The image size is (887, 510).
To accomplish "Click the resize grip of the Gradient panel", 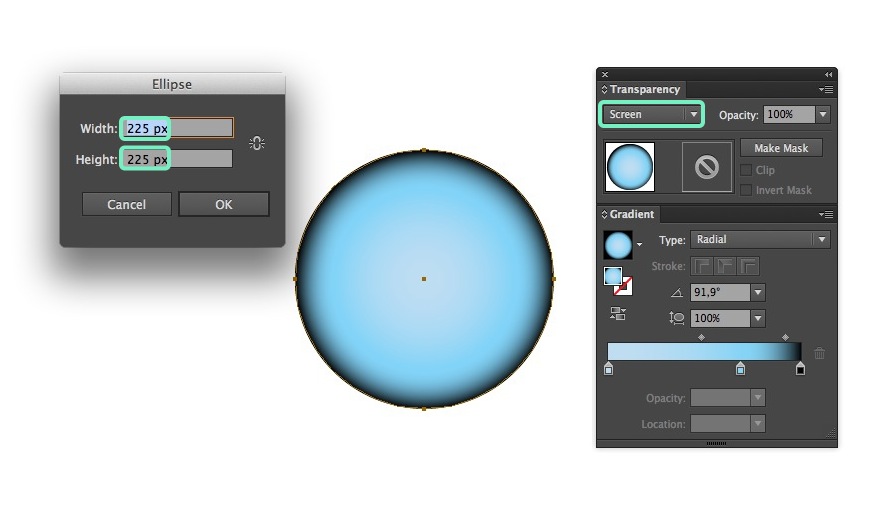I will point(830,433).
